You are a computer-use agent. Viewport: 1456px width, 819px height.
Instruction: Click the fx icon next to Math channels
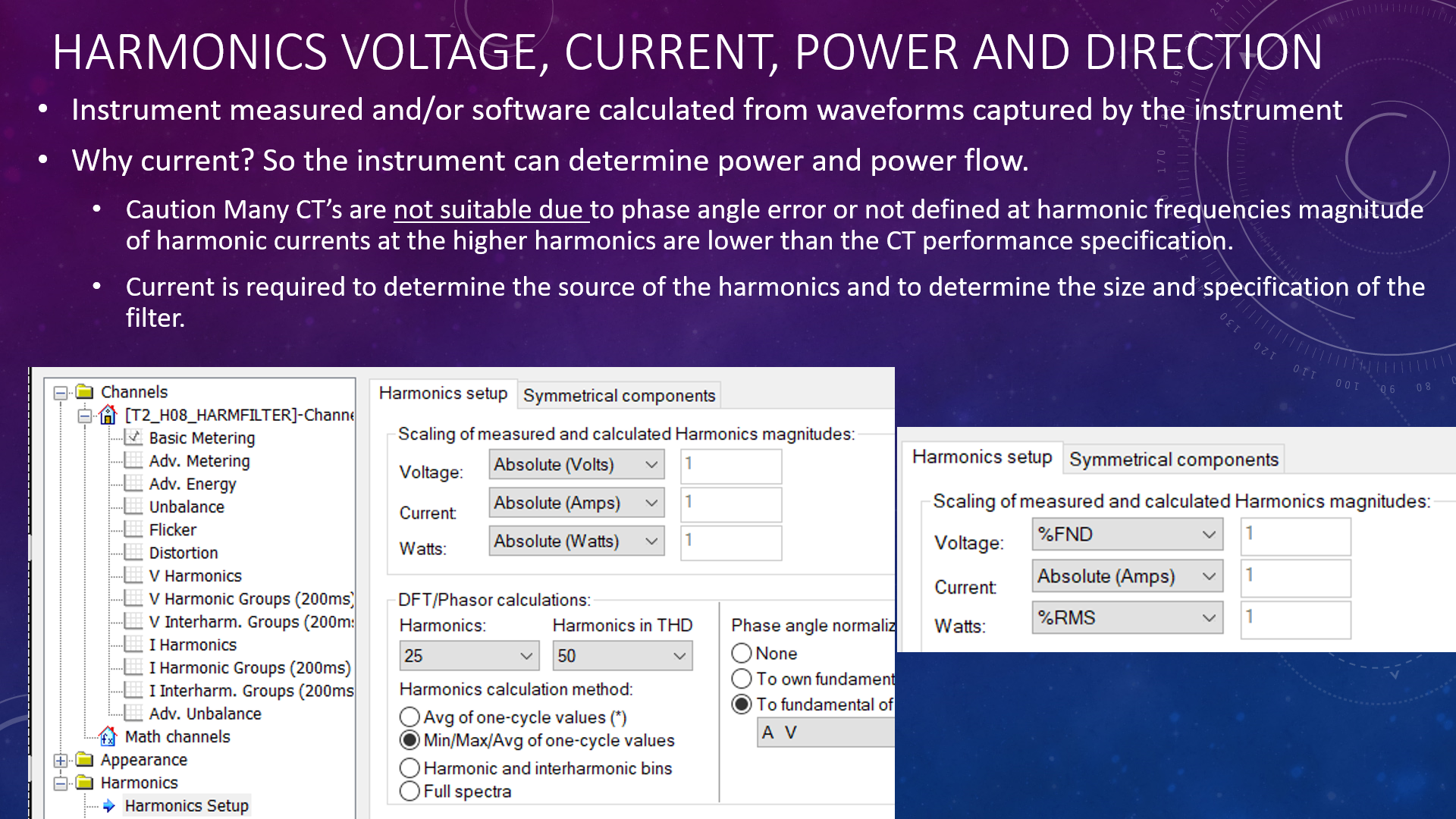coord(108,736)
